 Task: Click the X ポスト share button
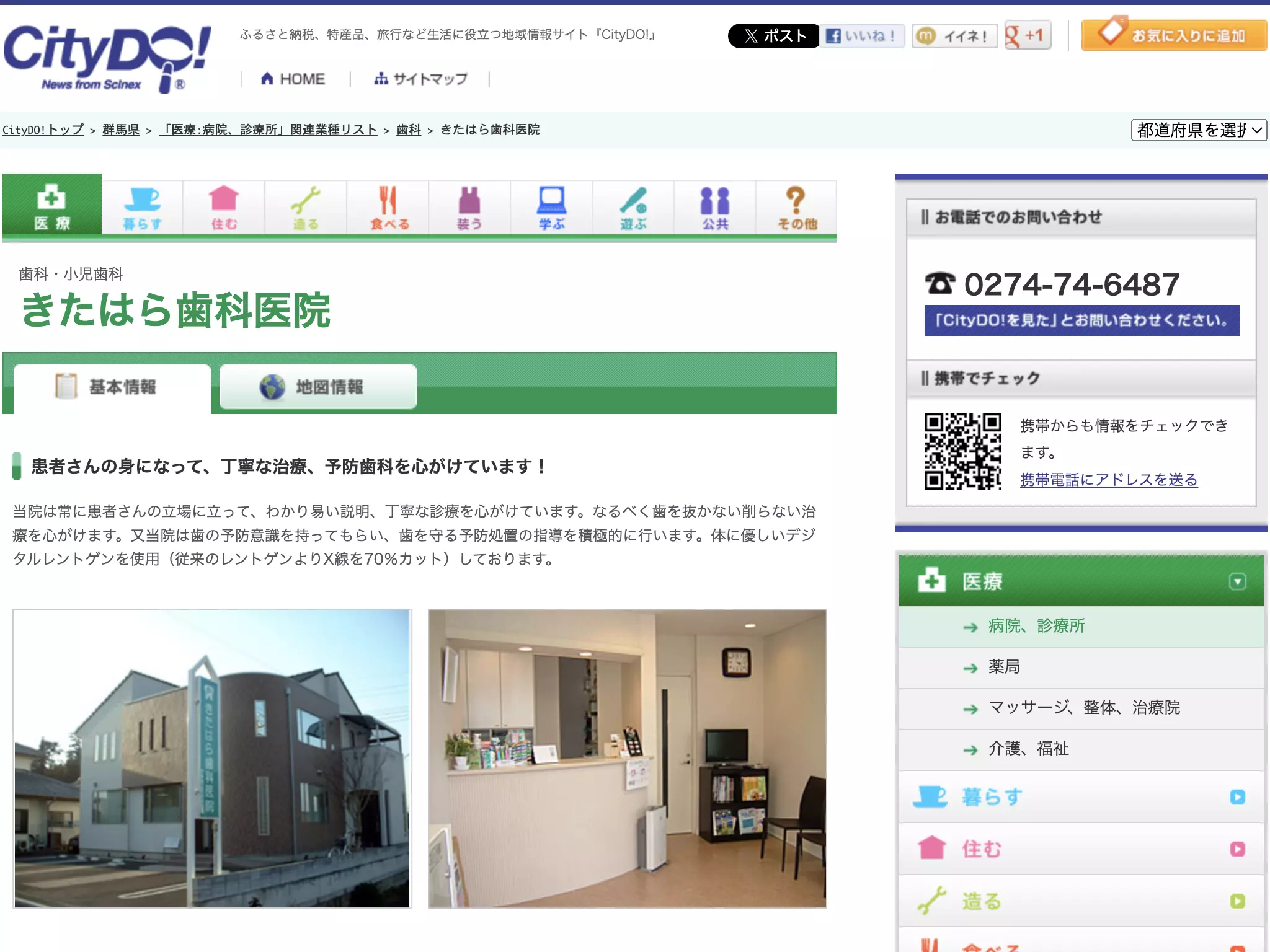click(x=773, y=36)
